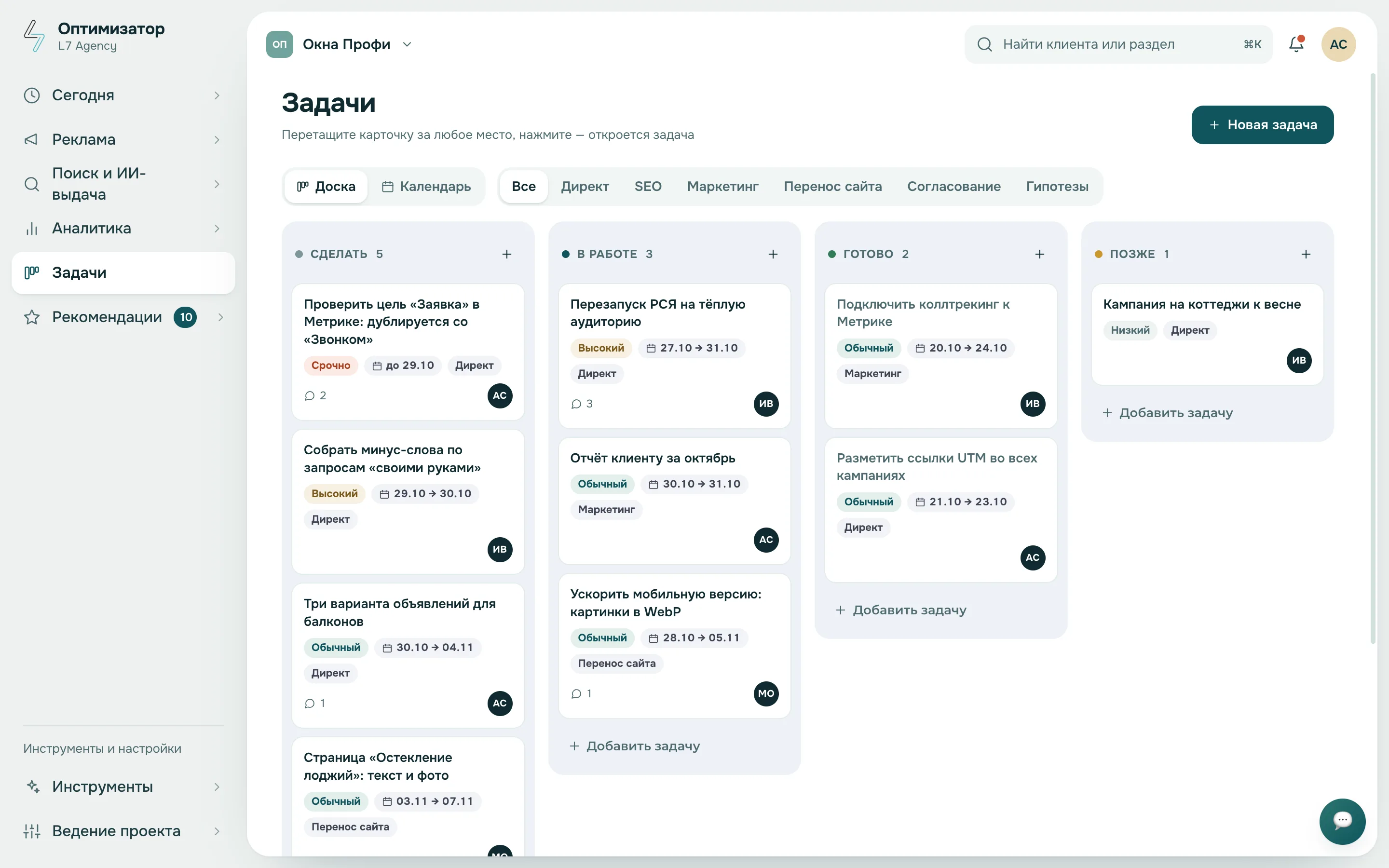Select the Доска view tab
Viewport: 1389px width, 868px height.
click(x=326, y=187)
